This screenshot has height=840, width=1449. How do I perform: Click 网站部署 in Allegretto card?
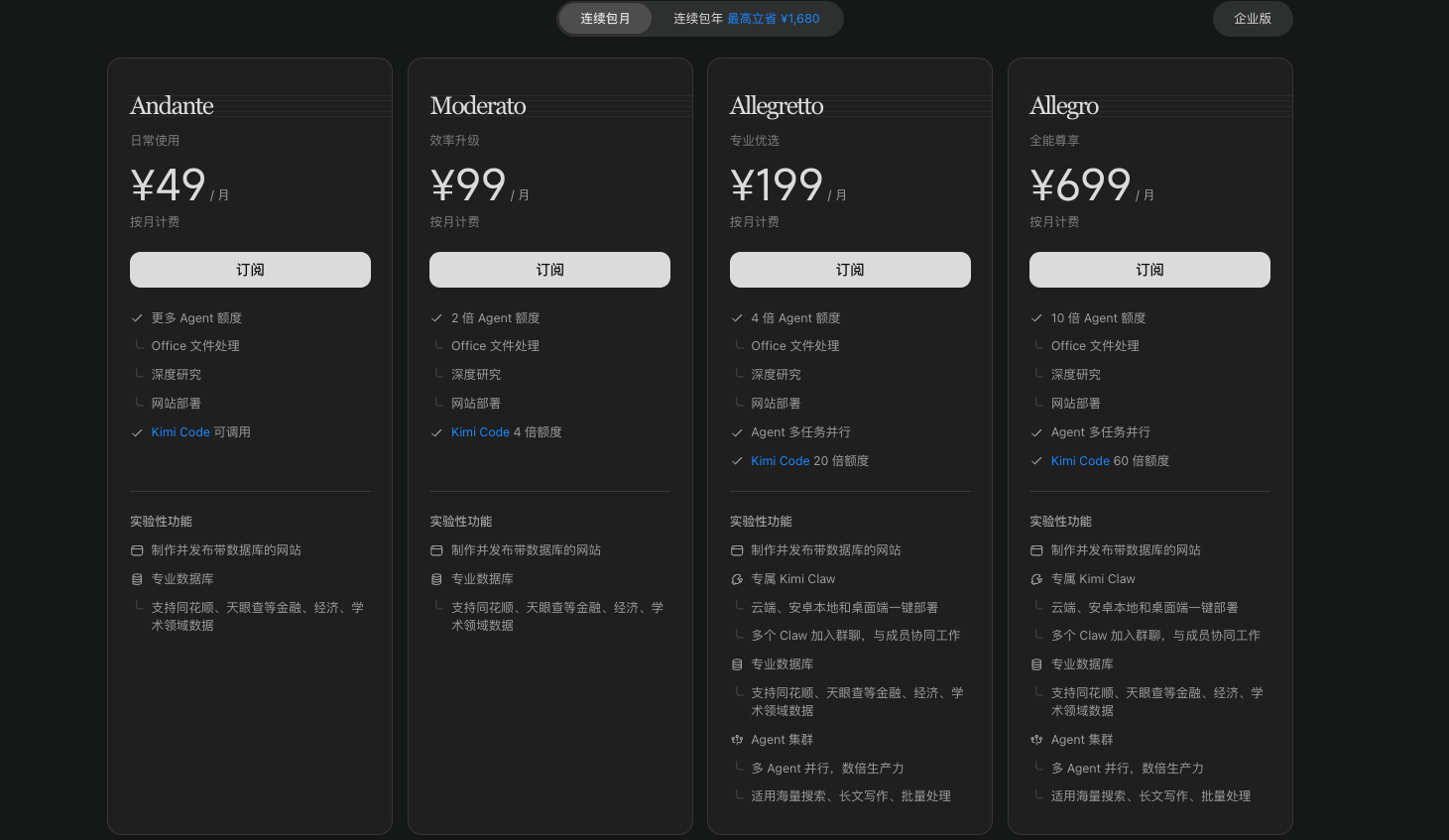(x=776, y=404)
